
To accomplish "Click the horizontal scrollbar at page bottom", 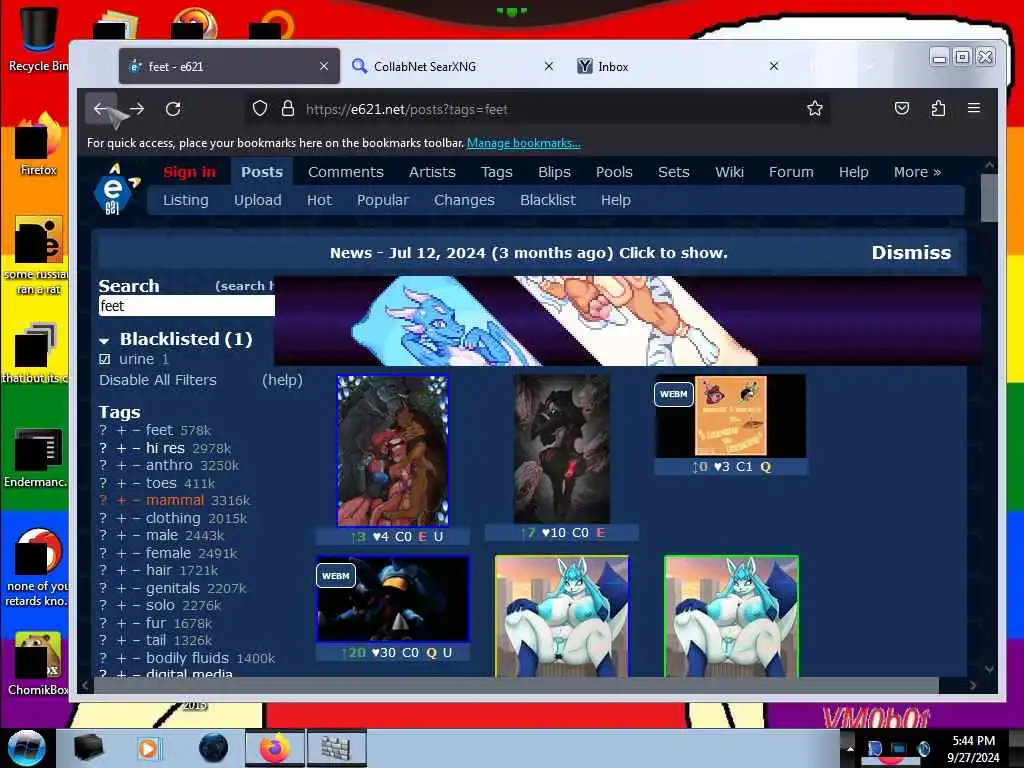I will (x=516, y=685).
